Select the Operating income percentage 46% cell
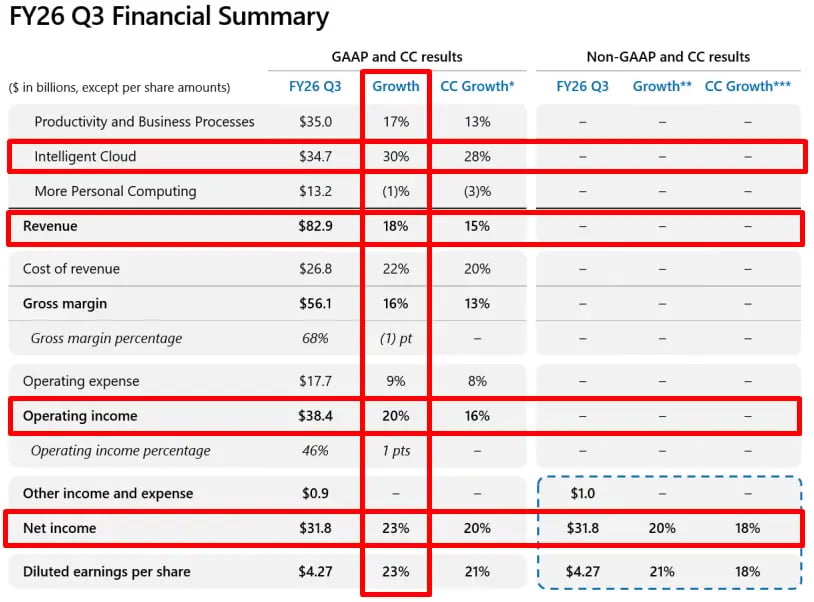Viewport: 814px width, 602px height. pos(315,450)
